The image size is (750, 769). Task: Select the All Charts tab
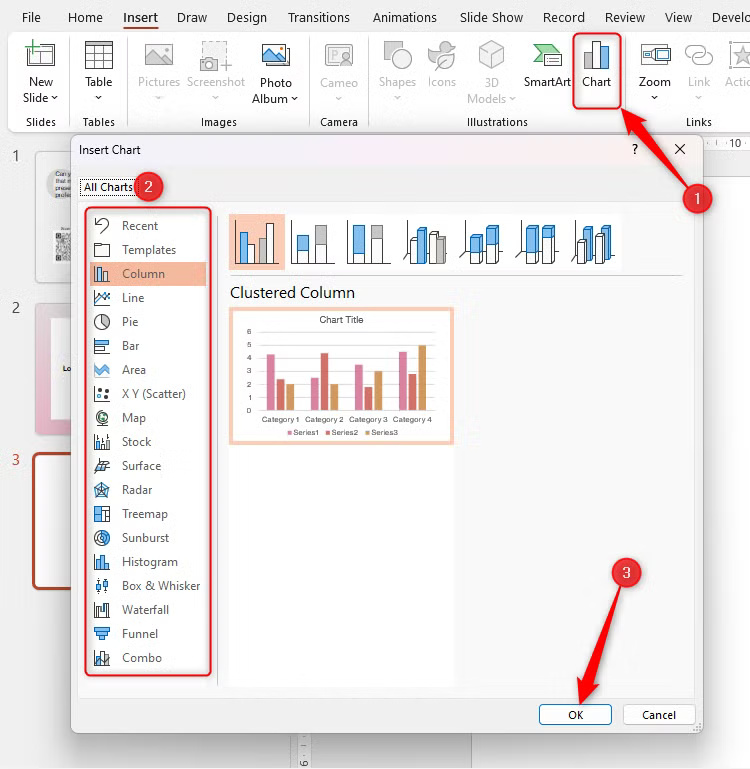[108, 187]
